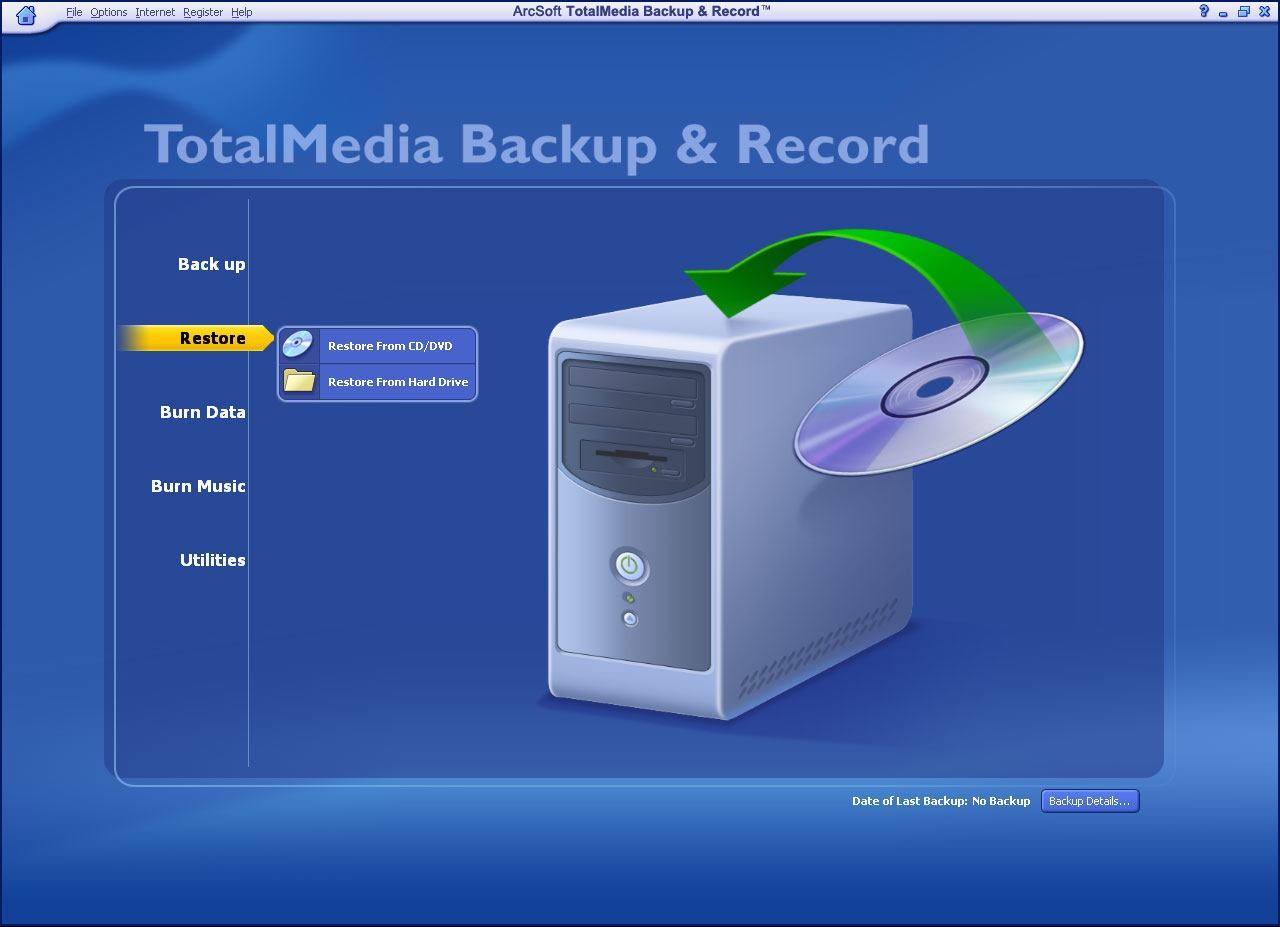This screenshot has width=1280, height=927.
Task: Select the Restore category
Action: 196,338
